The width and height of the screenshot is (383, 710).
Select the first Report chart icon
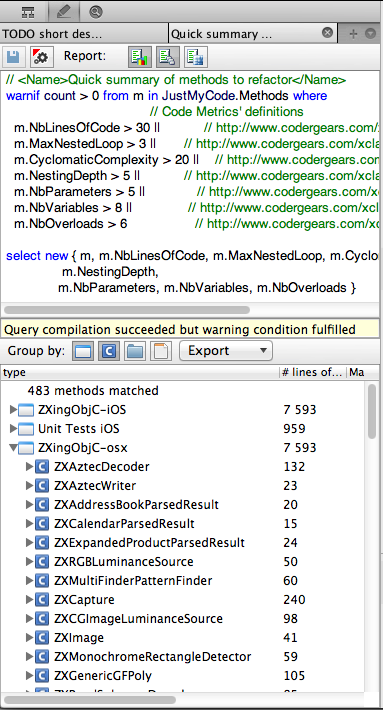pos(140,57)
